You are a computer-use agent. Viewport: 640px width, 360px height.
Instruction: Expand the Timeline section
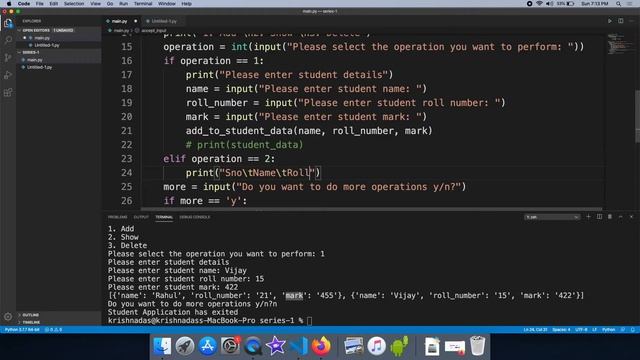point(31,322)
